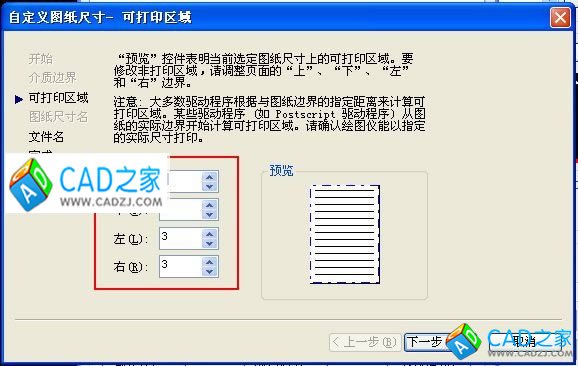Select the 文件名 wizard step
Viewport: 578px width, 366px height.
click(x=46, y=137)
